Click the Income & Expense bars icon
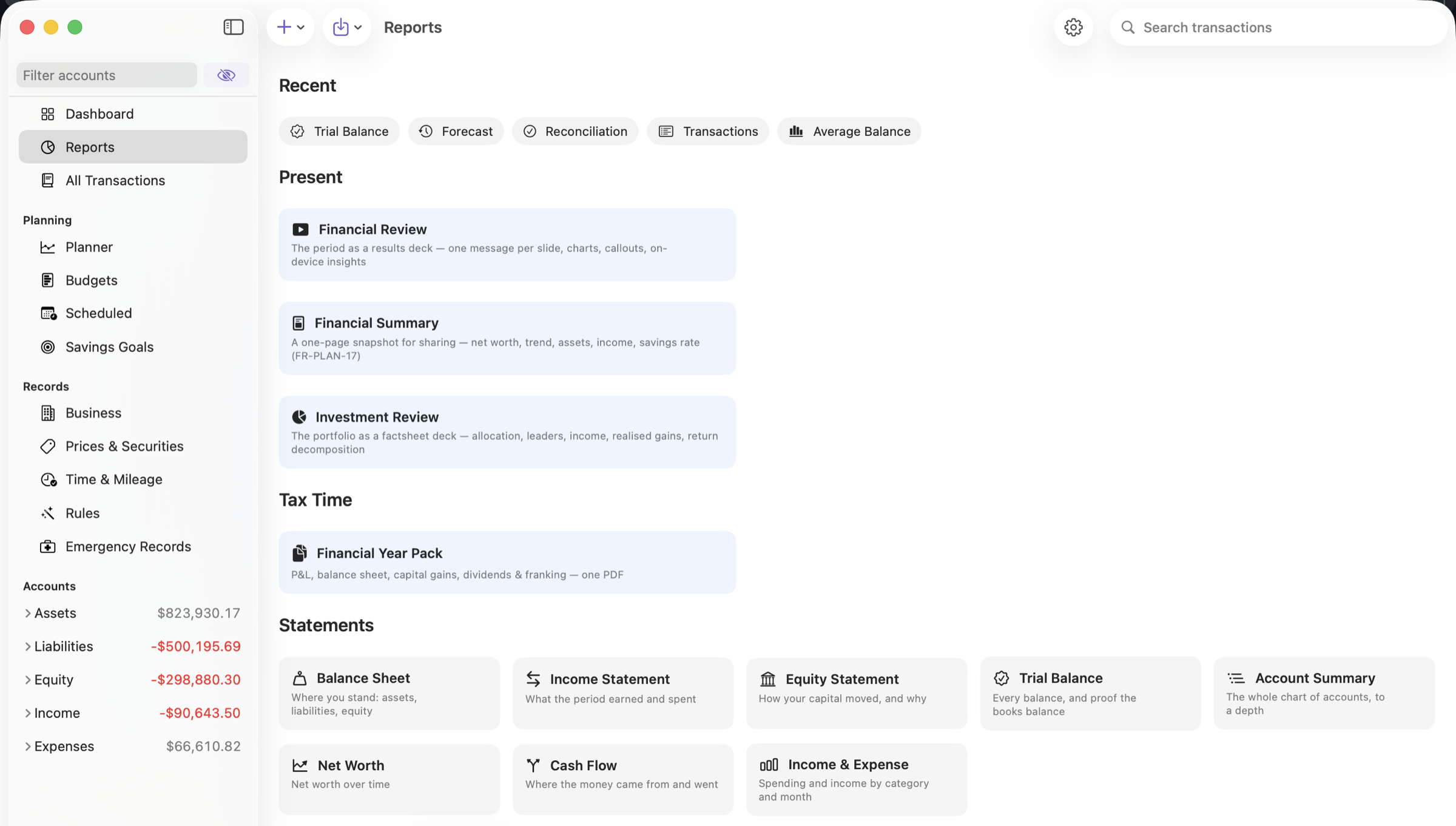Screen dimensions: 1456x826 pos(769,765)
